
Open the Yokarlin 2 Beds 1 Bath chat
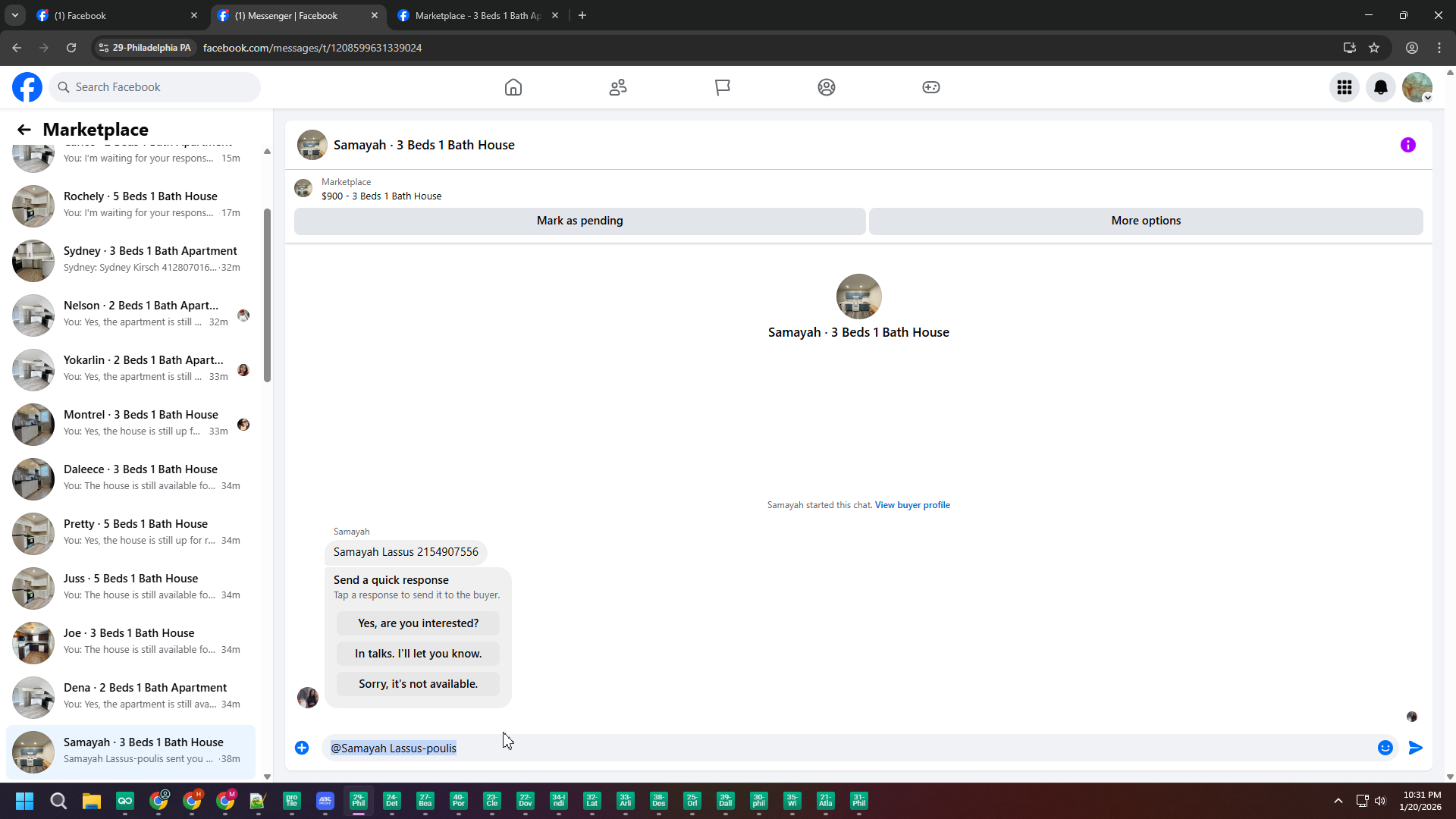pos(130,369)
